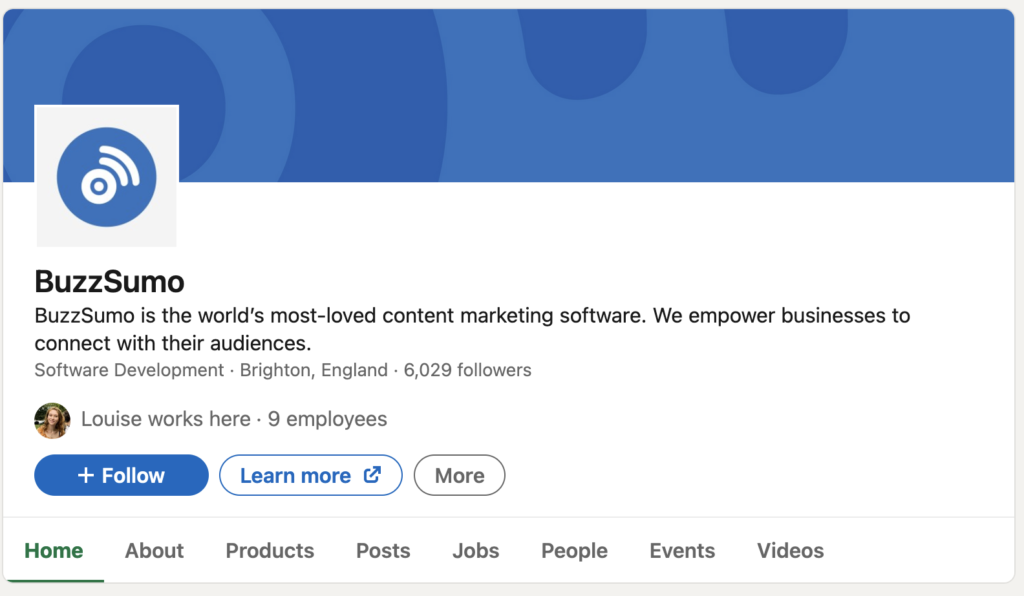The width and height of the screenshot is (1024, 596).
Task: Open the Products tab
Action: 269,551
